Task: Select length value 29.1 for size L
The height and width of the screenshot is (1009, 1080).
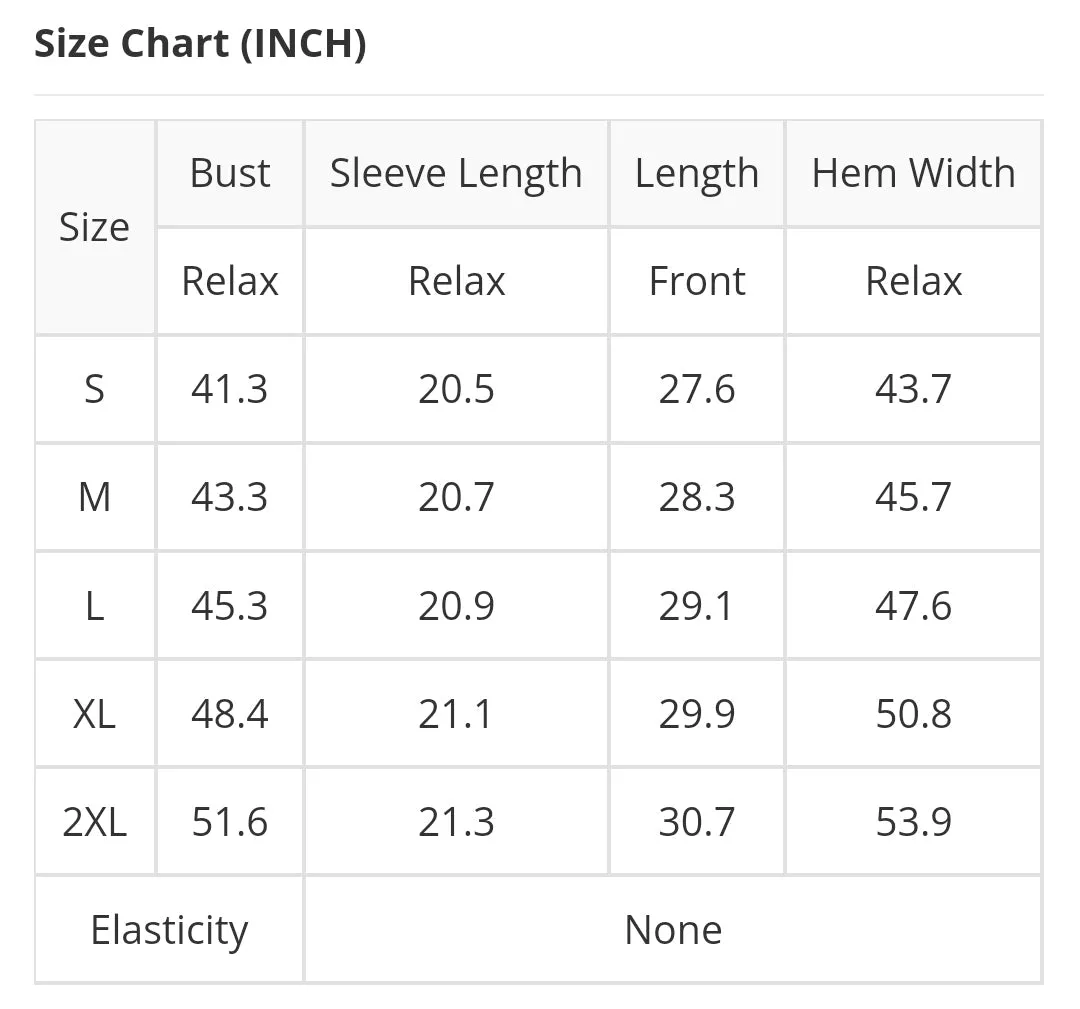Action: pos(696,606)
